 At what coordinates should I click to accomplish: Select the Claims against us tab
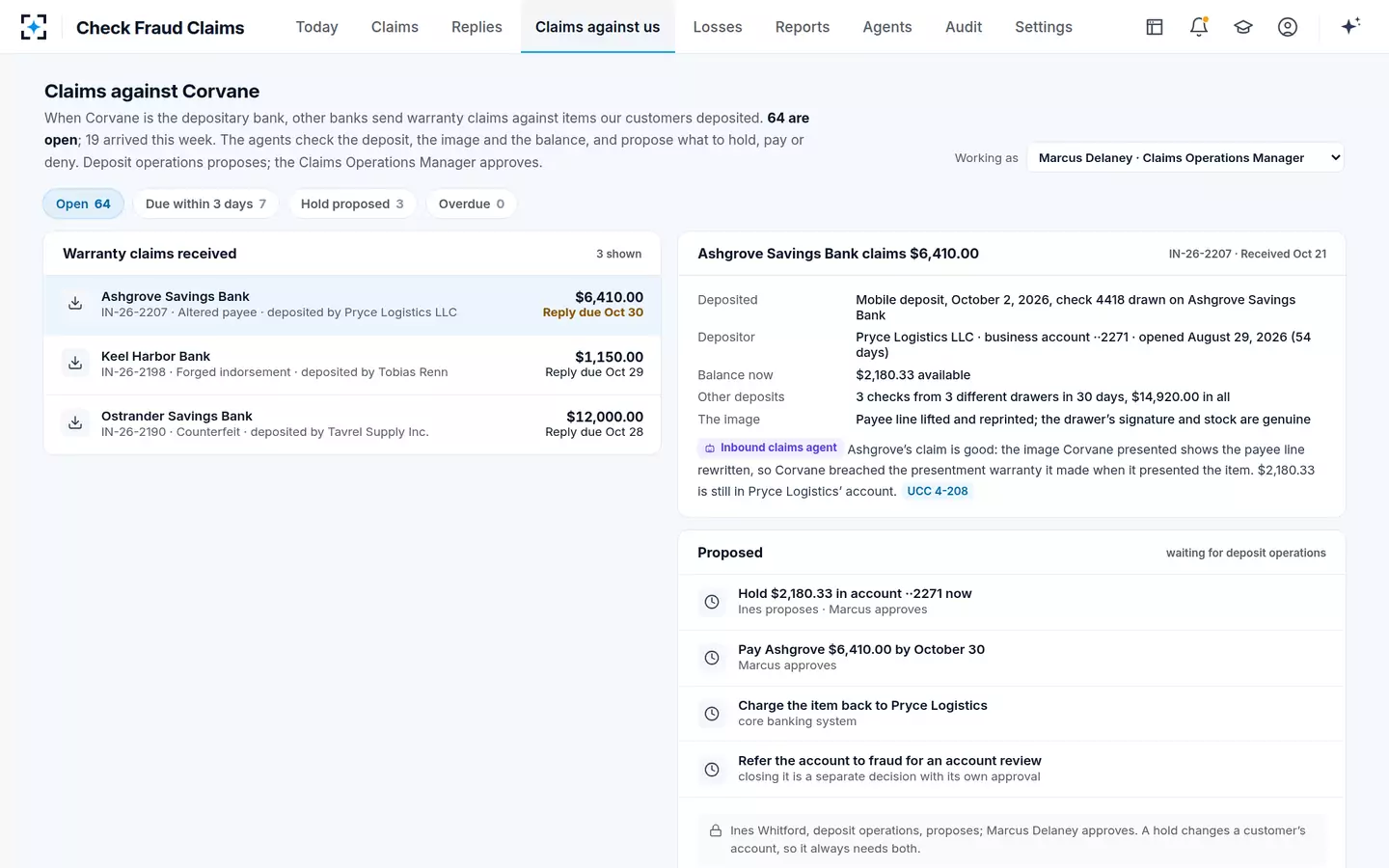click(x=598, y=27)
